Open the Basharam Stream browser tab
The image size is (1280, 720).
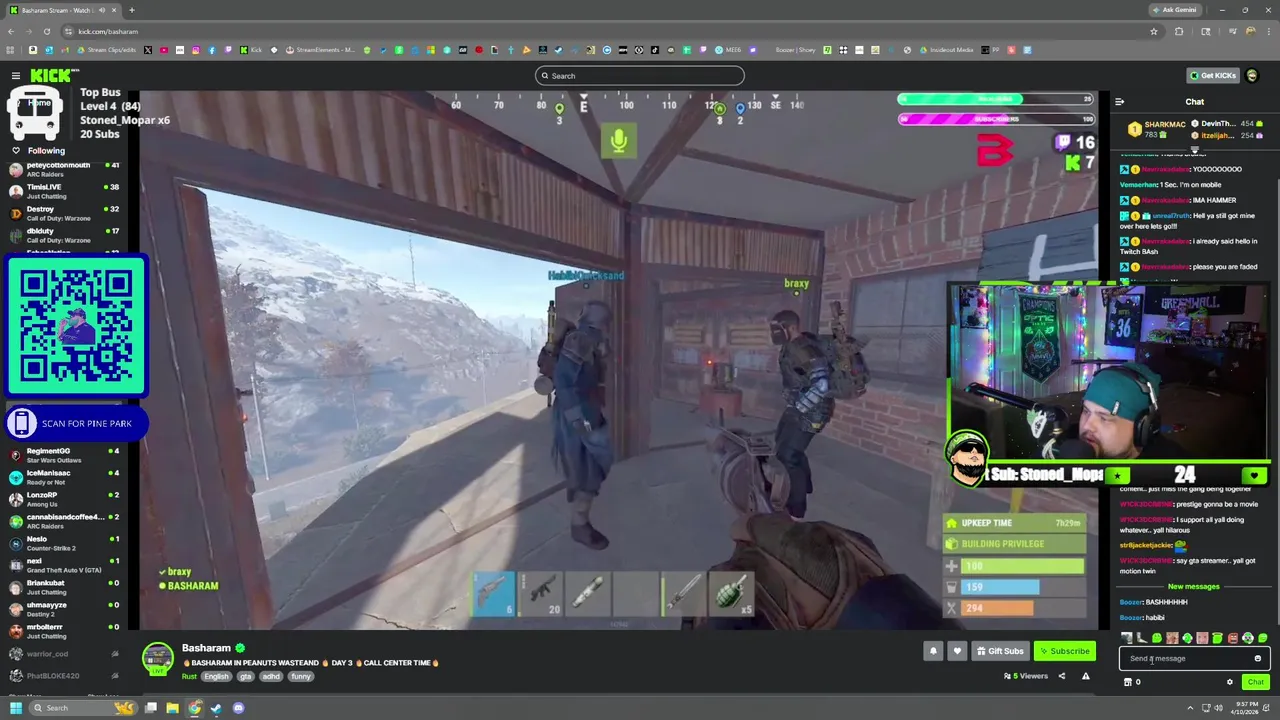(x=62, y=10)
